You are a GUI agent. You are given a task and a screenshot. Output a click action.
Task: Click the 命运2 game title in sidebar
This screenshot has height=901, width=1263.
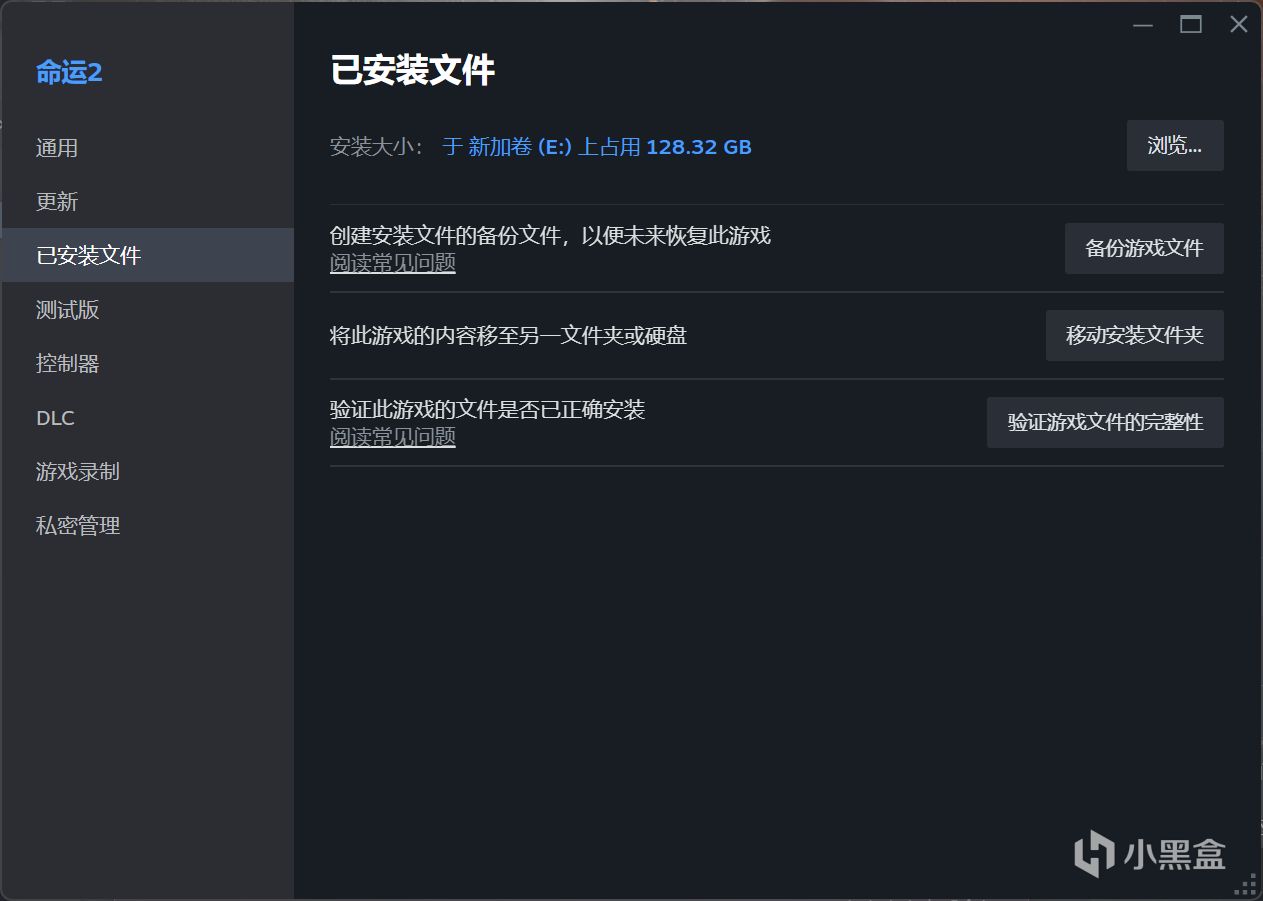coord(69,72)
